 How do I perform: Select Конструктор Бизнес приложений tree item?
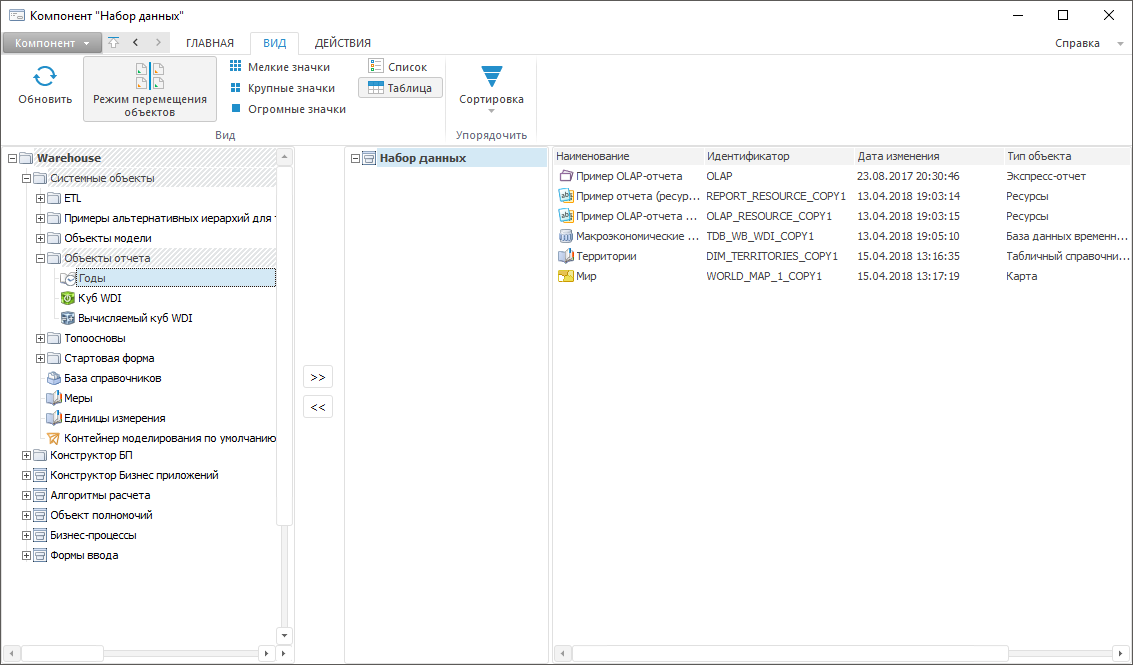point(134,476)
